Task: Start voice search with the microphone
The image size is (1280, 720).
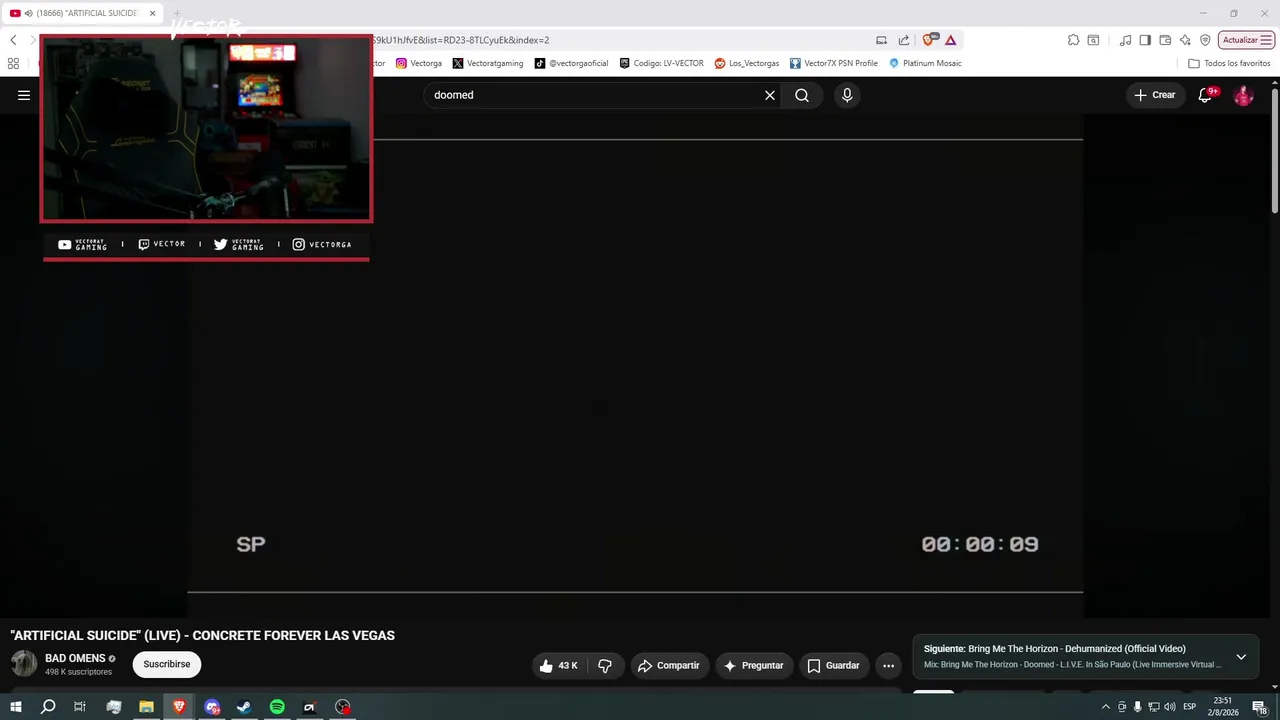Action: [847, 95]
